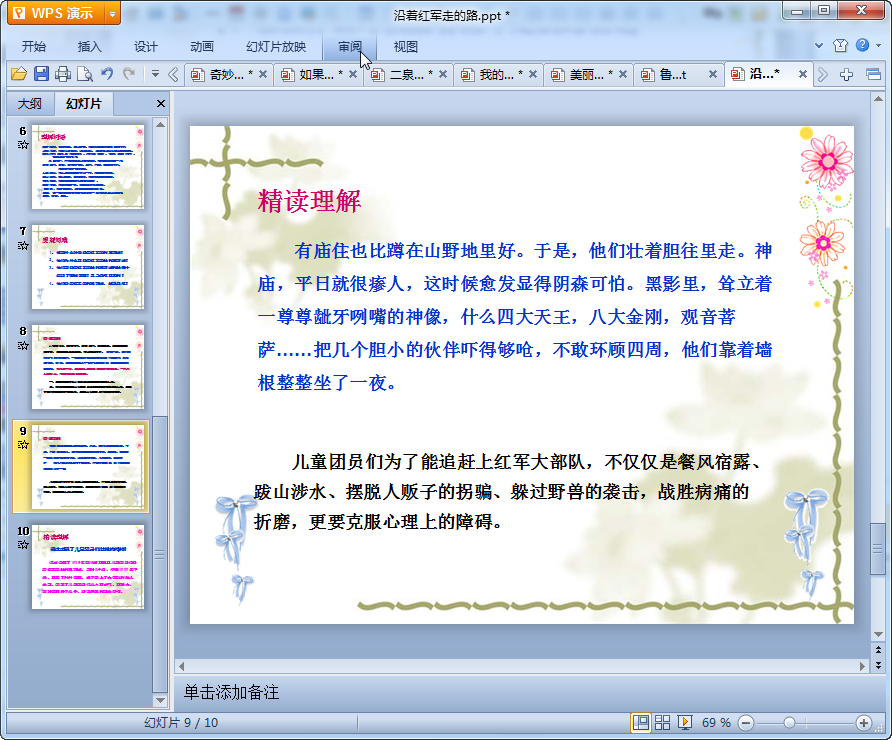Add a new document tab with the plus icon

[x=846, y=74]
